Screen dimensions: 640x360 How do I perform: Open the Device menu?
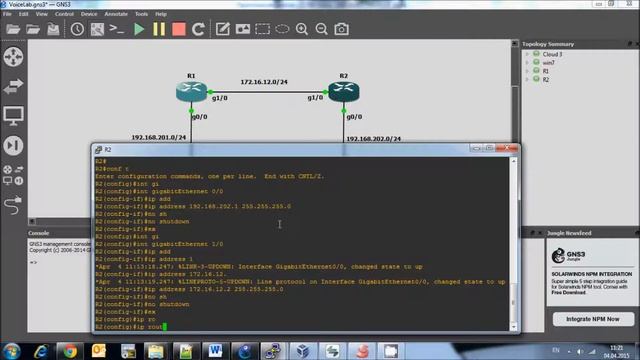[89, 14]
